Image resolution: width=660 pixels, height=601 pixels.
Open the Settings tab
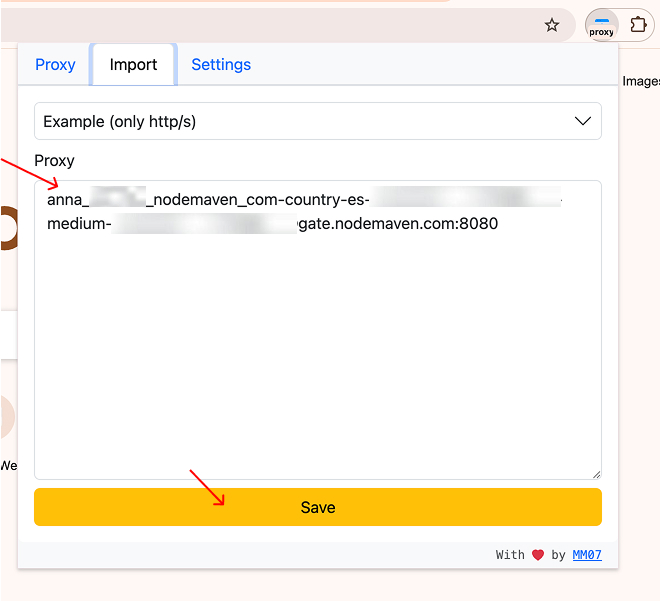click(x=221, y=65)
